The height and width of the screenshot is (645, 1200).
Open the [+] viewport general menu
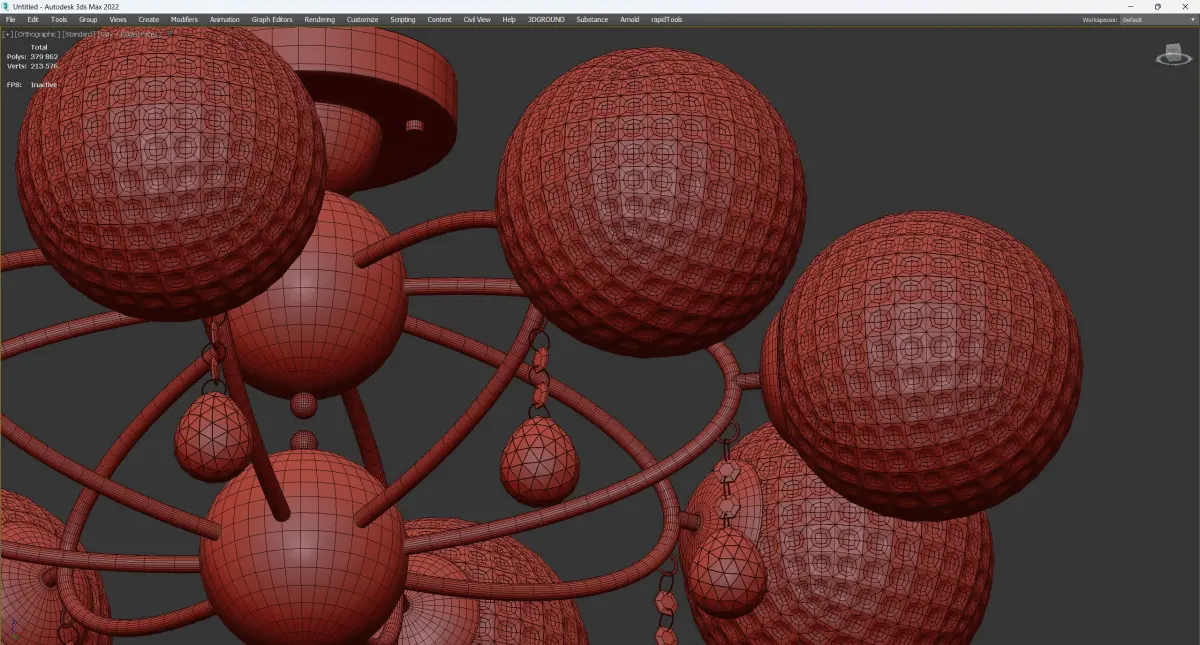coord(8,34)
